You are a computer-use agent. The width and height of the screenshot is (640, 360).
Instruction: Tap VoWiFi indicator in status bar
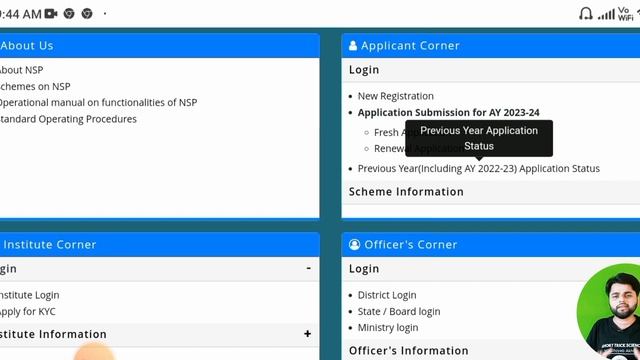point(625,14)
